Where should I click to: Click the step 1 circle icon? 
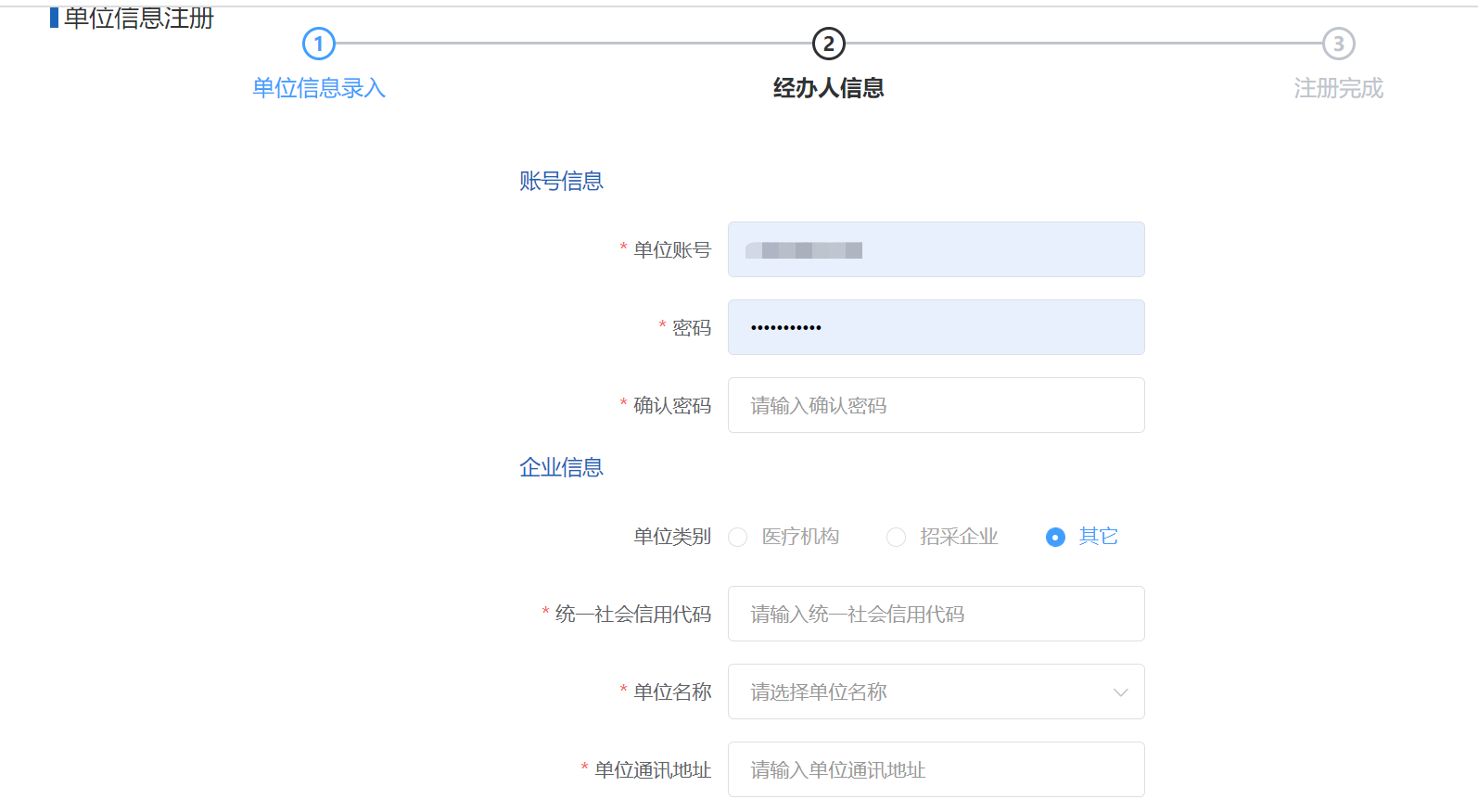click(318, 44)
